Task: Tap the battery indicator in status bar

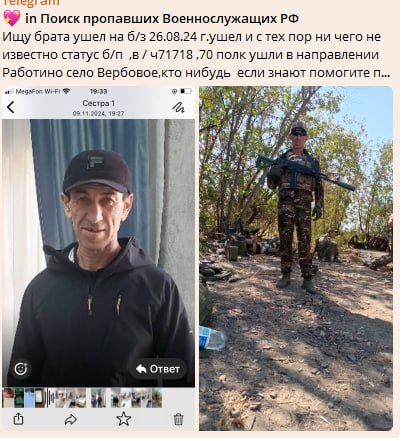Action: 186,91
